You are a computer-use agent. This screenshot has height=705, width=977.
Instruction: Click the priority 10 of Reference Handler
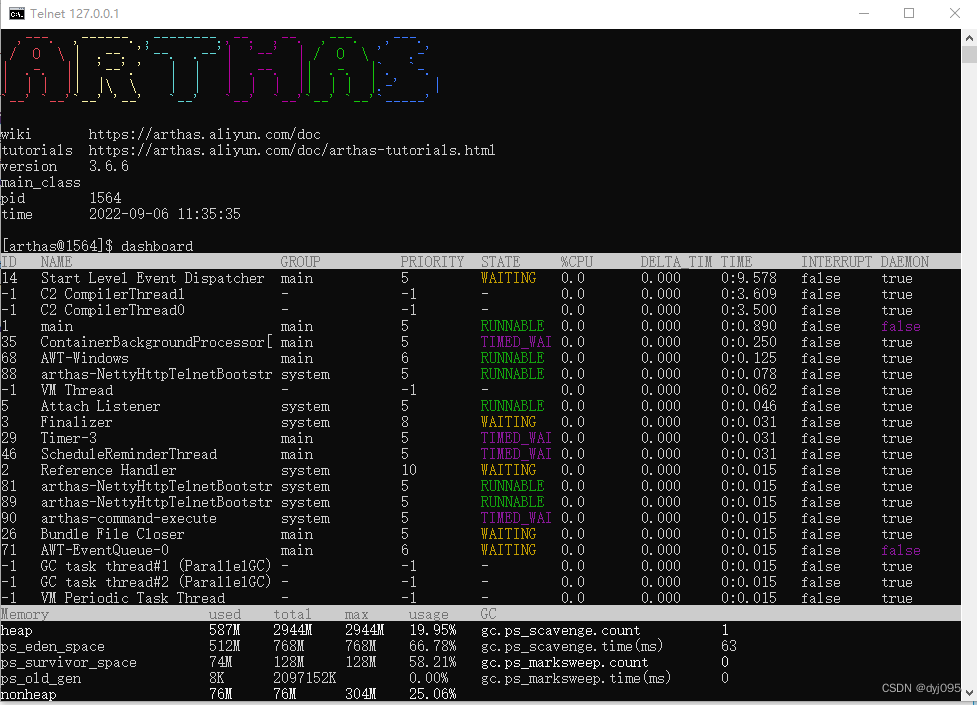click(409, 471)
